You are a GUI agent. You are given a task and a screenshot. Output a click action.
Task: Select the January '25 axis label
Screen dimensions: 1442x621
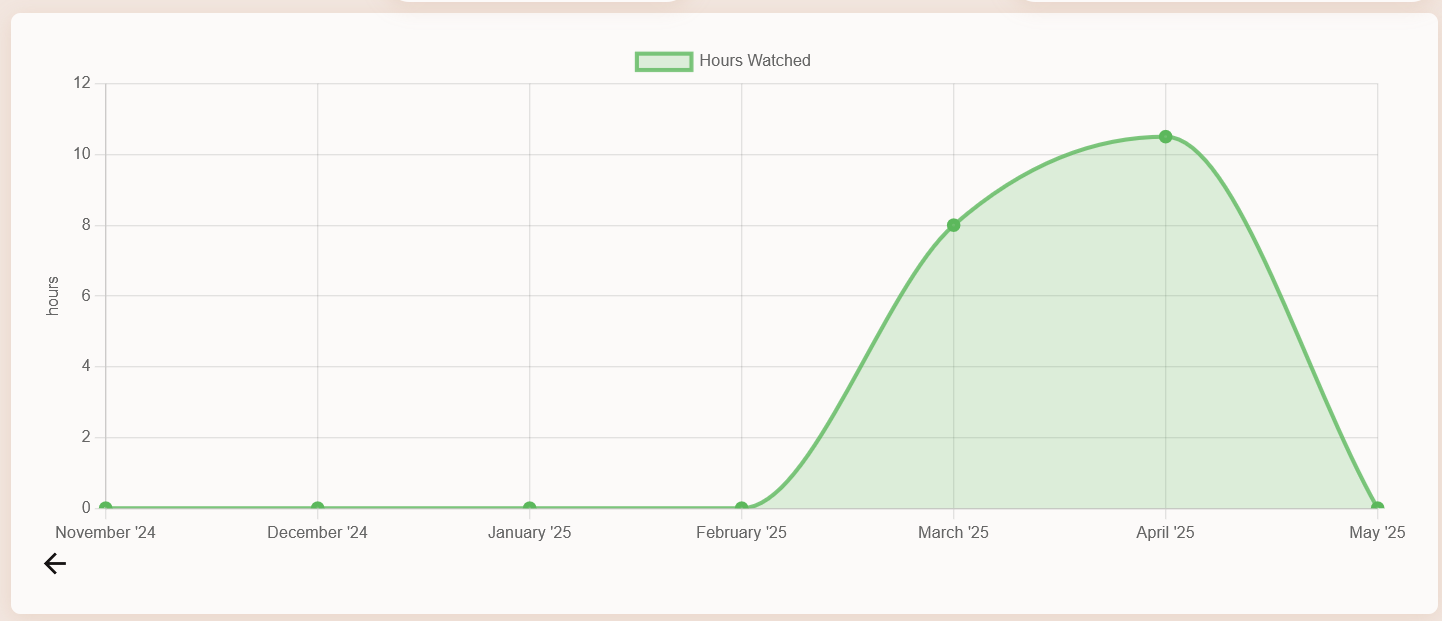pyautogui.click(x=530, y=533)
